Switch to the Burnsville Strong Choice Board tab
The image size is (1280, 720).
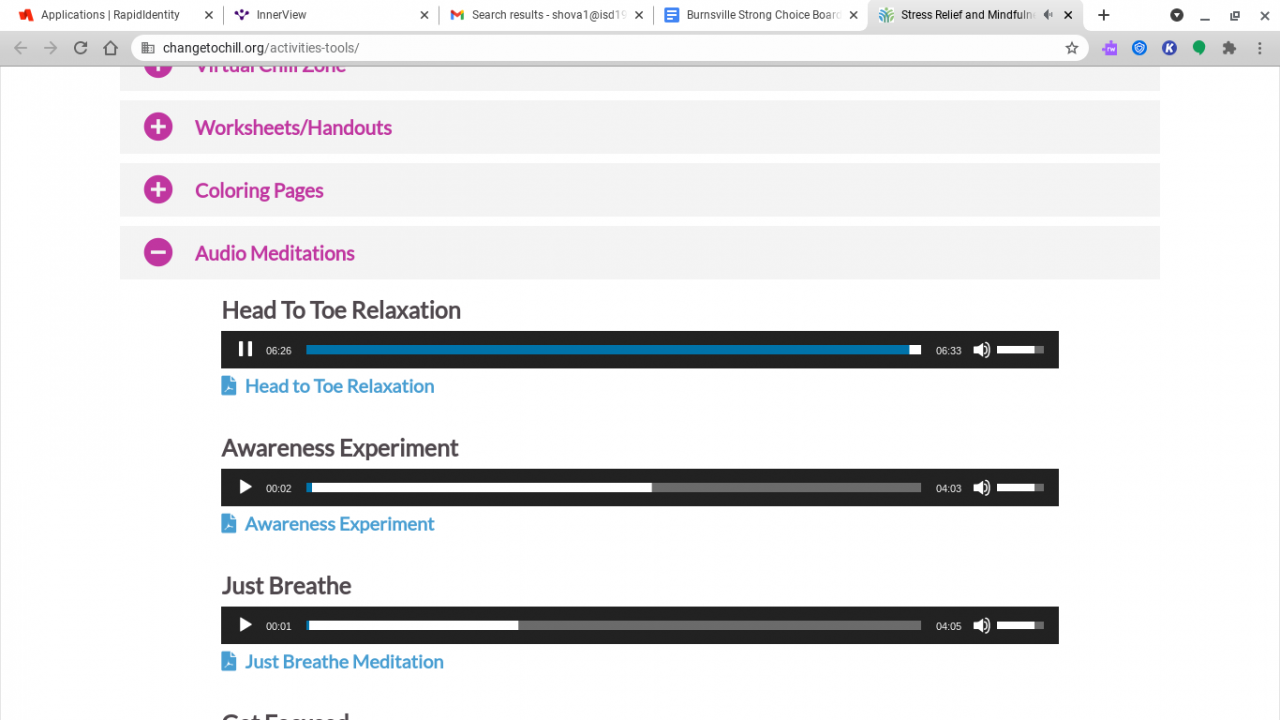[x=762, y=15]
